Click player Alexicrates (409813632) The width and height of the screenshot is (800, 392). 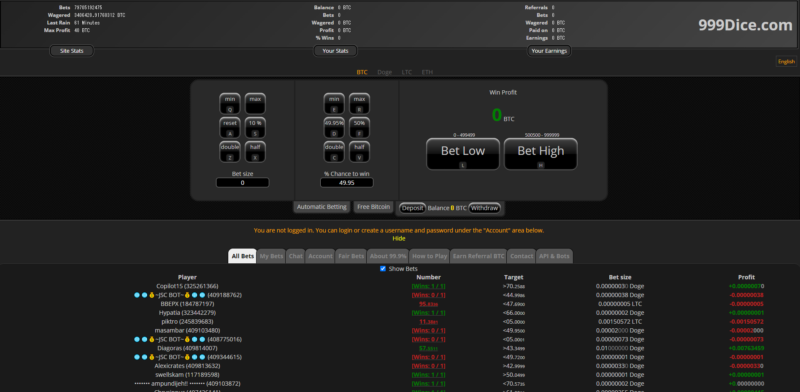(187, 366)
